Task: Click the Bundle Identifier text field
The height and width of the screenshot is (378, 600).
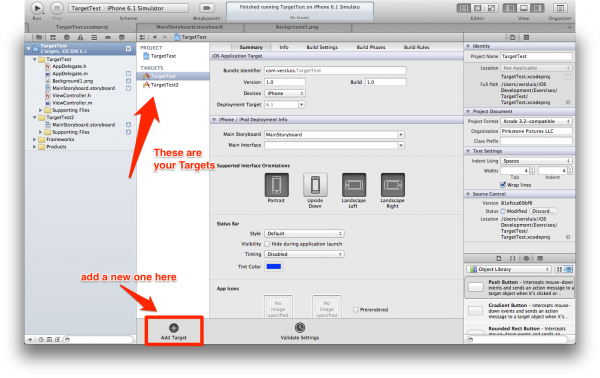Action: [x=335, y=70]
